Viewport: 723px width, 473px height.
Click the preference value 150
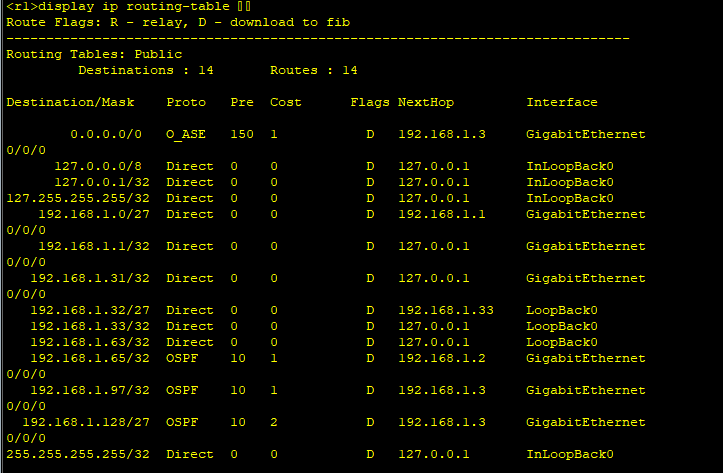[242, 134]
